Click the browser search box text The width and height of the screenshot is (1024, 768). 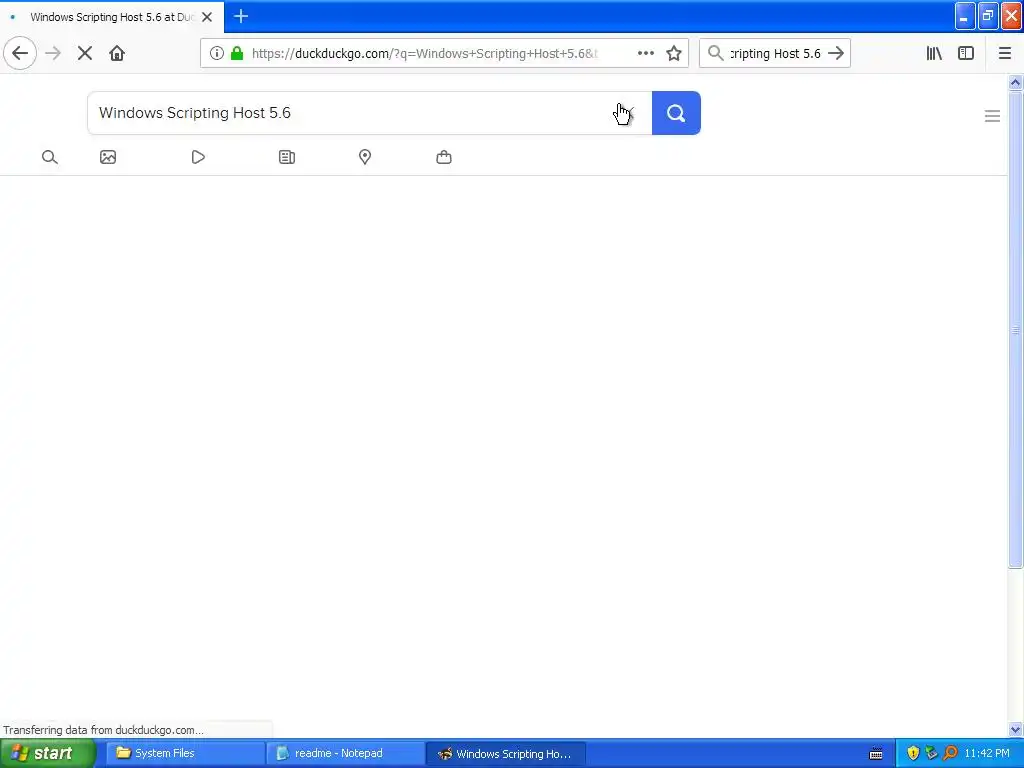[775, 53]
